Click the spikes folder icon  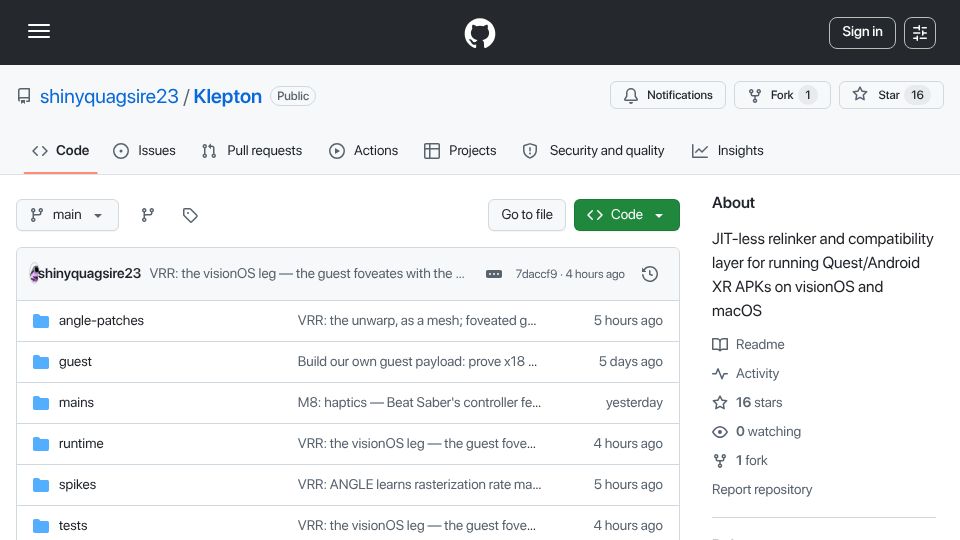point(41,485)
